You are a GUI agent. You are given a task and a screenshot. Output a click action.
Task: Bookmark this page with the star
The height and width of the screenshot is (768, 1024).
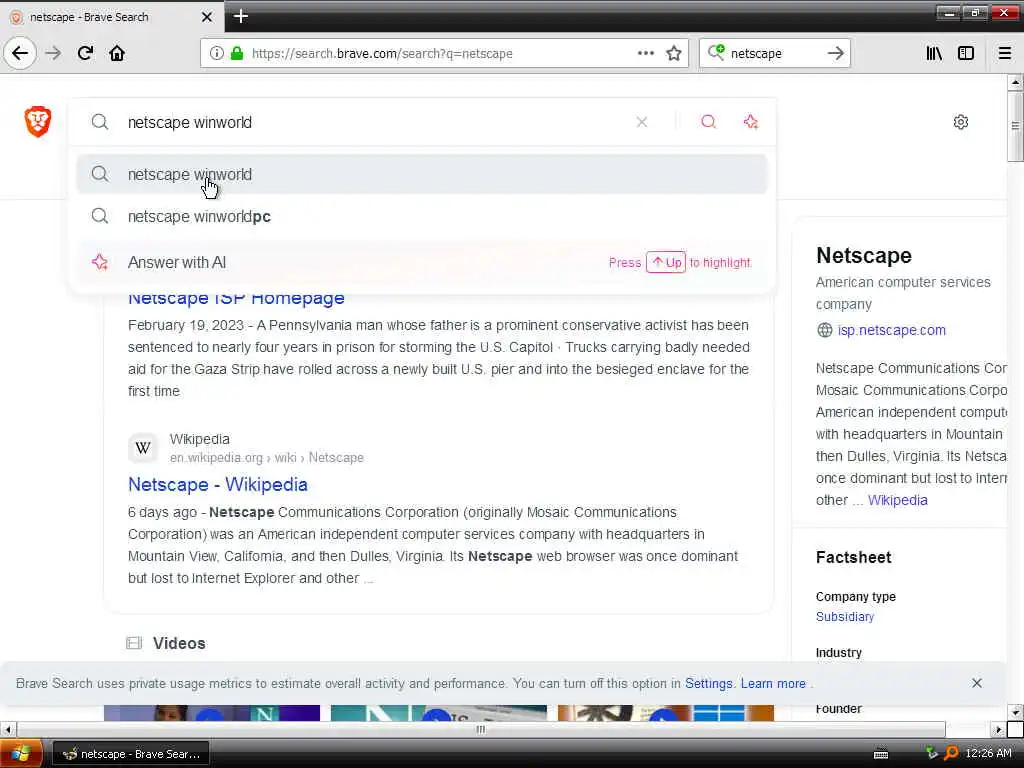tap(674, 53)
